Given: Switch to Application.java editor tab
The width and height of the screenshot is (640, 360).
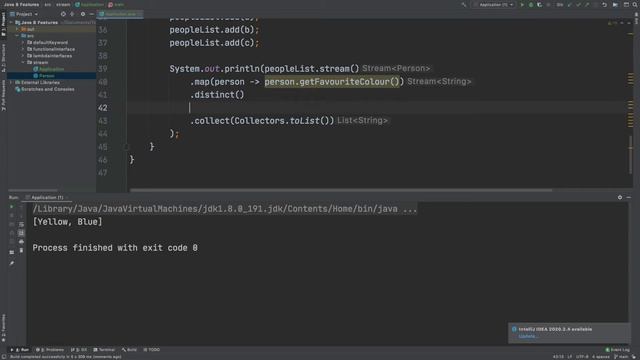Looking at the screenshot, I should pos(120,14).
